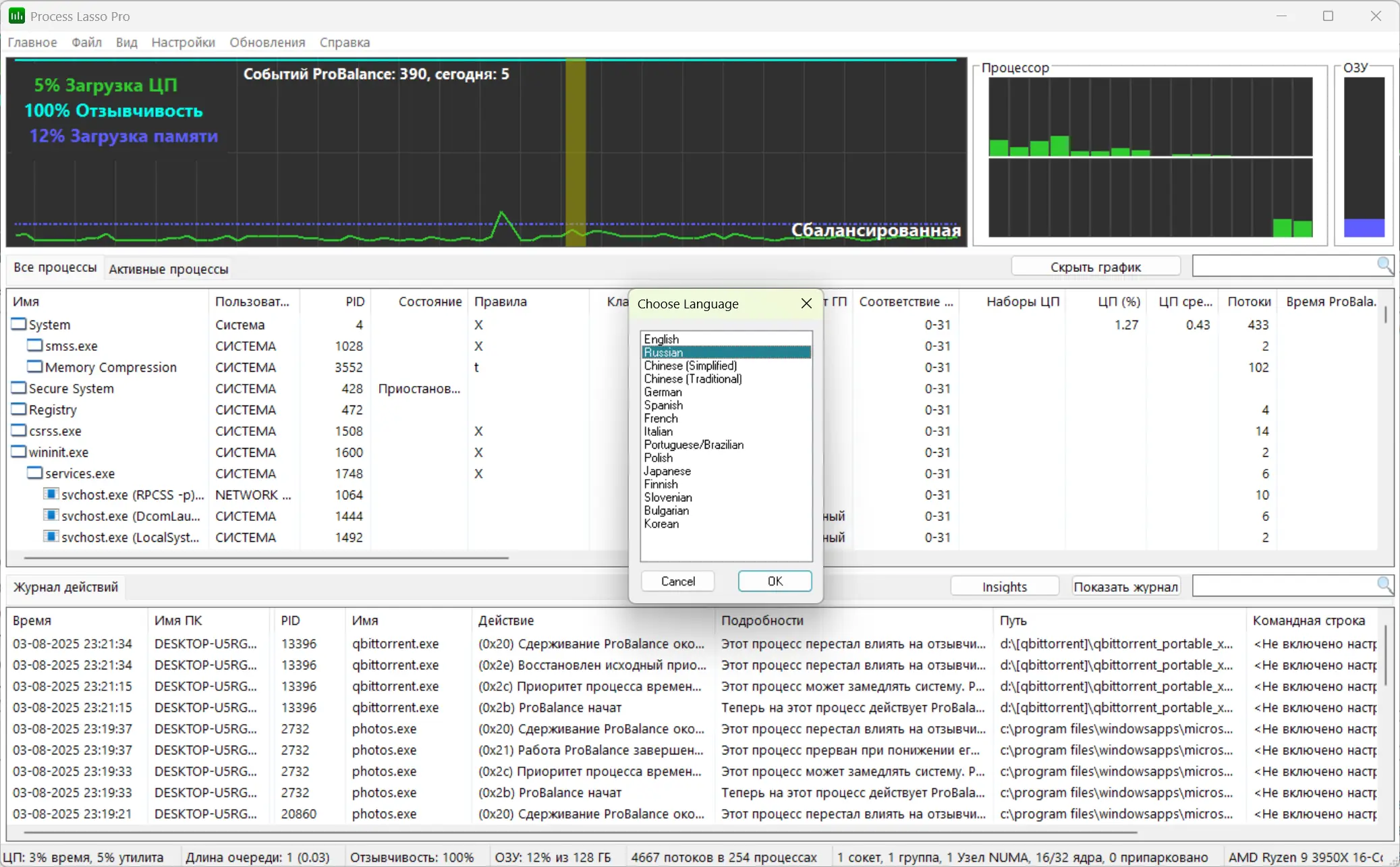Viewport: 1400px width, 867px height.
Task: Click the smss.exe process icon
Action: click(34, 345)
